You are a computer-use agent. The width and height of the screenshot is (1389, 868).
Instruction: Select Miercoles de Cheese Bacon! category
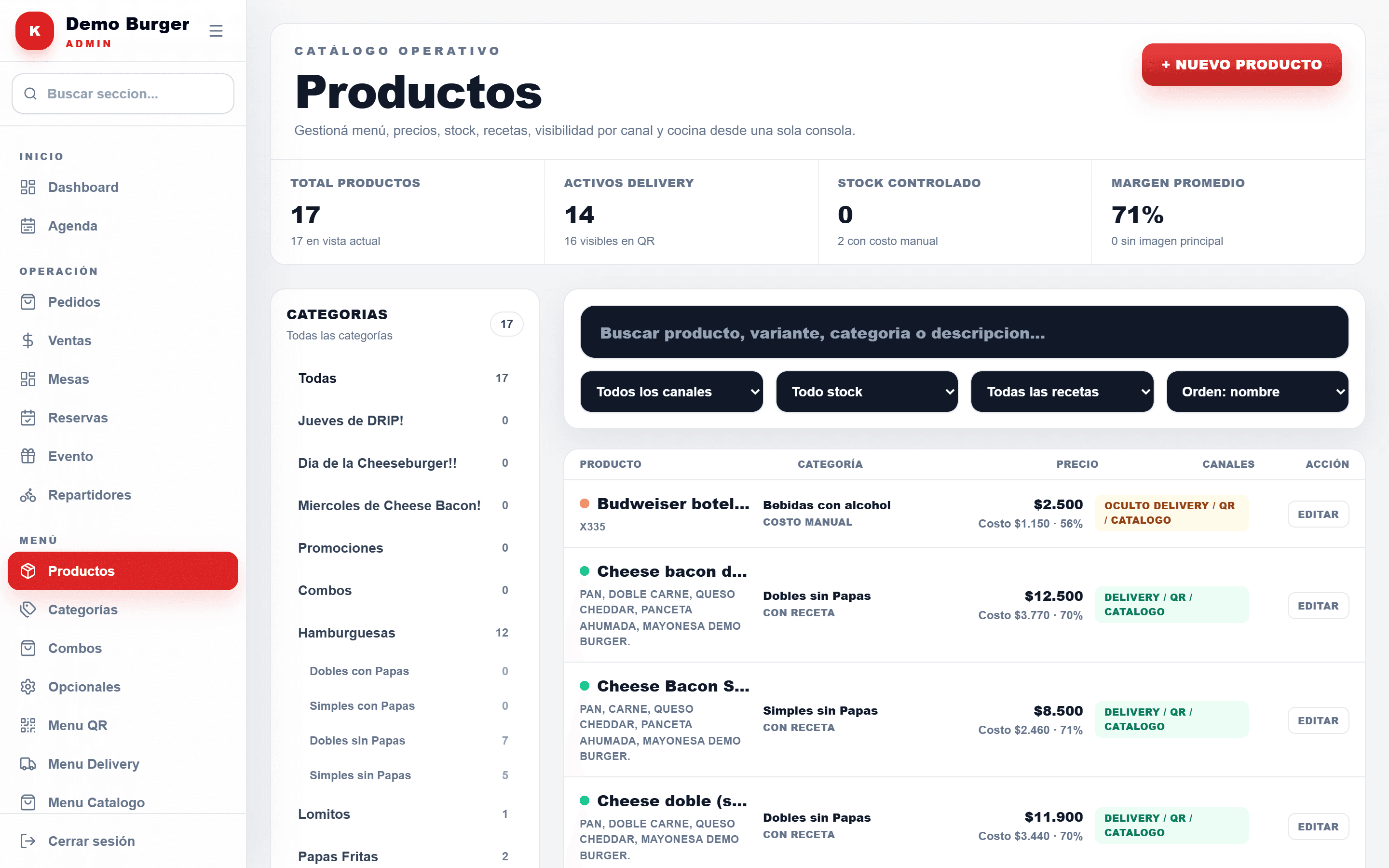[x=404, y=505]
